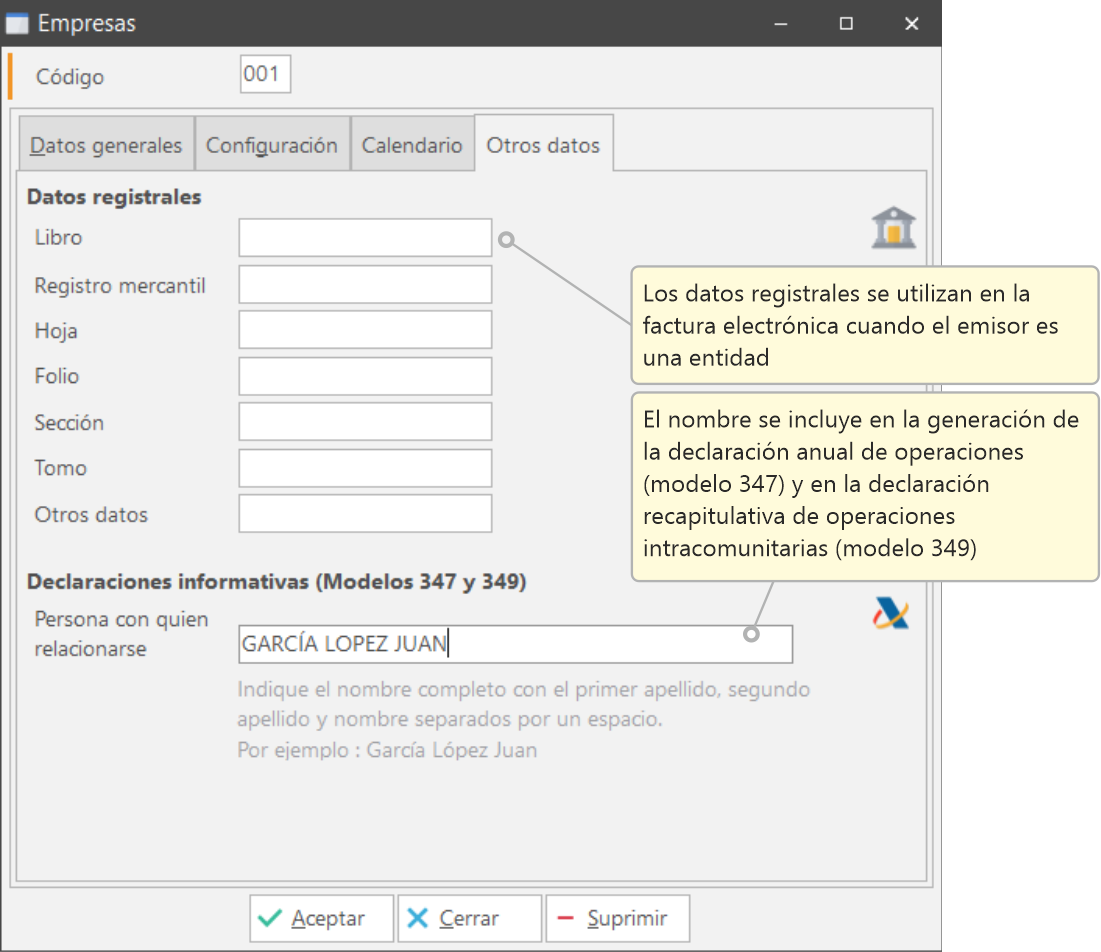Click the Sección input box
This screenshot has height=952, width=1101.
365,422
